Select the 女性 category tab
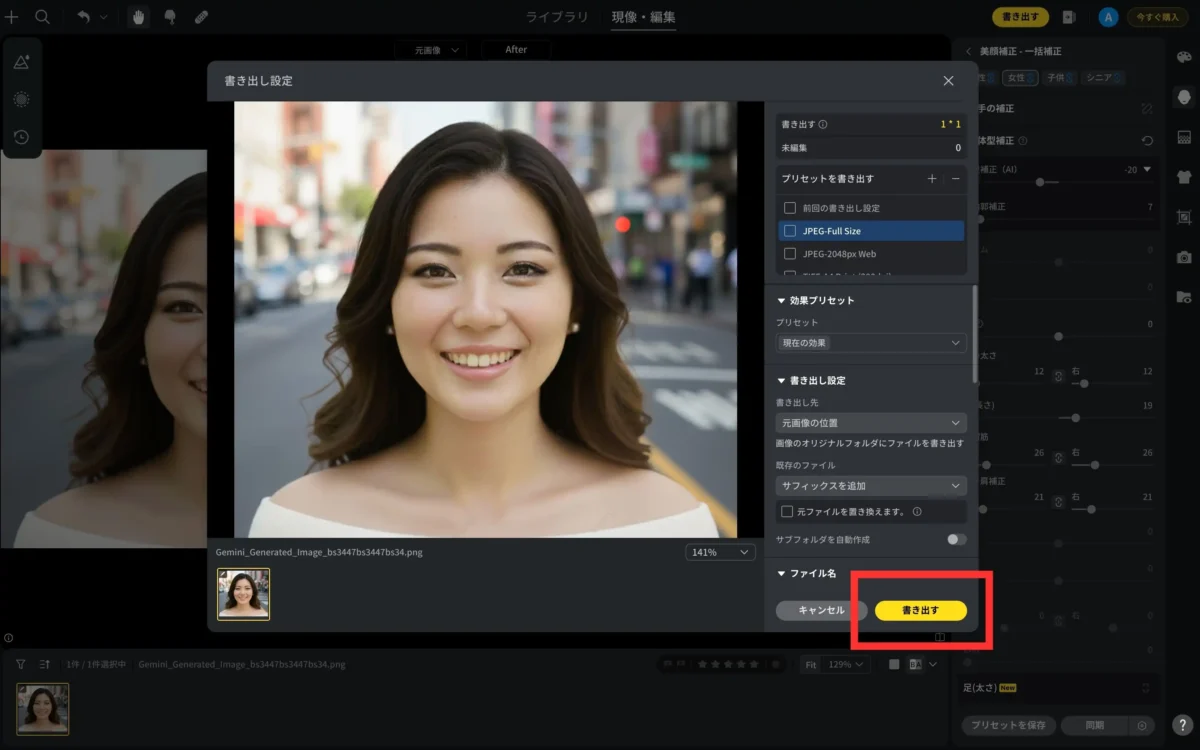This screenshot has height=750, width=1200. (x=1020, y=77)
